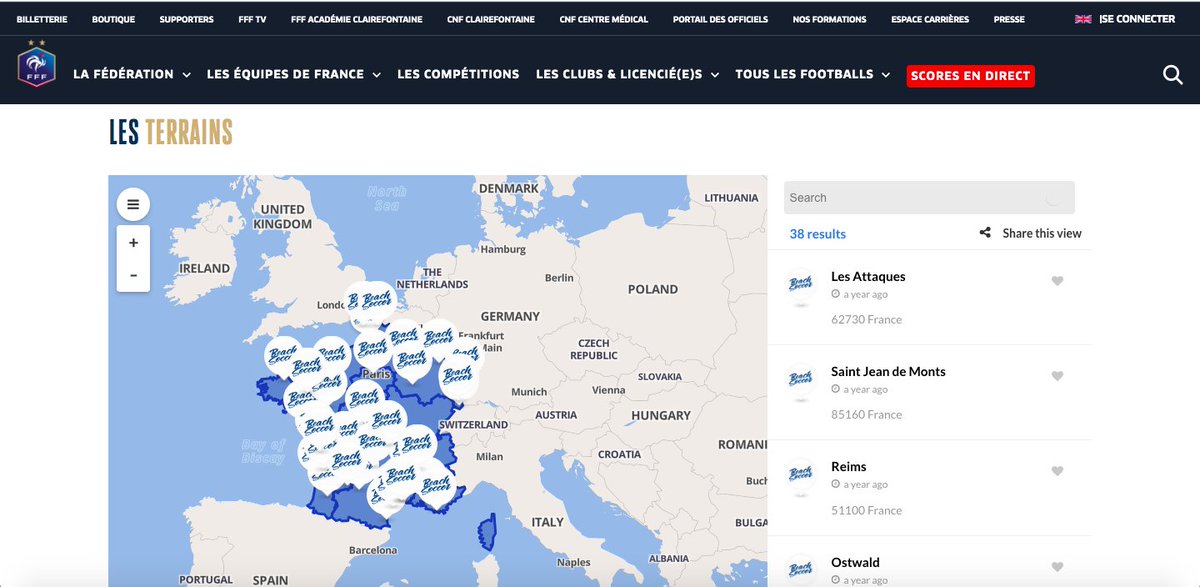The width and height of the screenshot is (1200, 587).
Task: Open the map hamburger menu button
Action: pyautogui.click(x=133, y=205)
